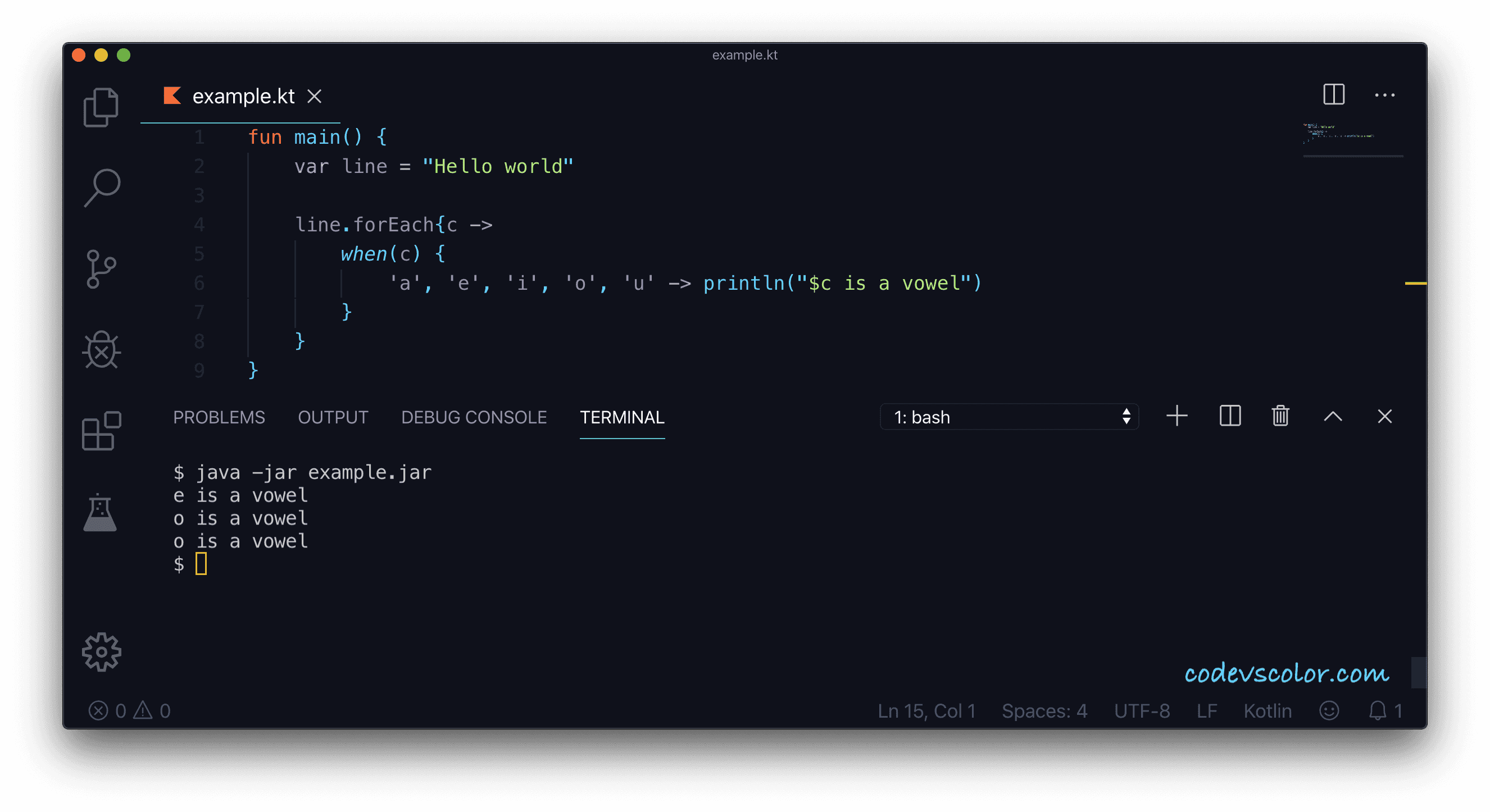Open the 1: bash terminal selector dropdown
The width and height of the screenshot is (1490, 812).
1009,417
